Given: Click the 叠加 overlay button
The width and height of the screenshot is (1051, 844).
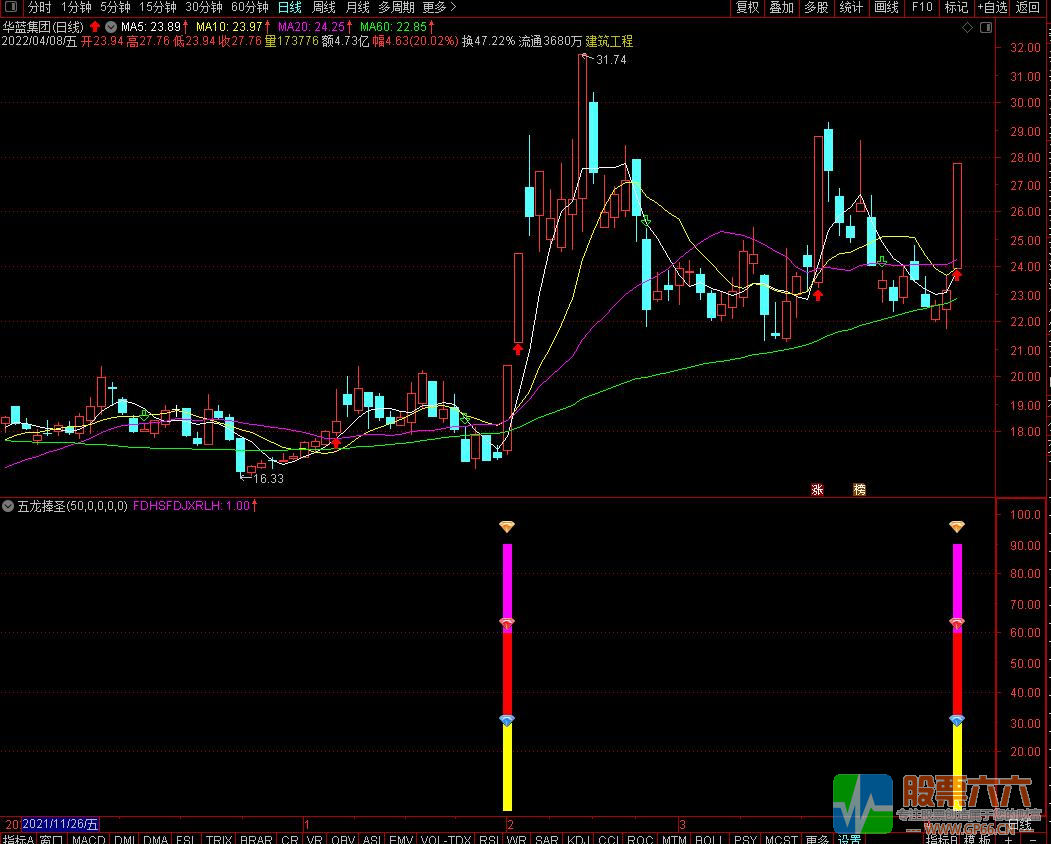Looking at the screenshot, I should click(782, 7).
